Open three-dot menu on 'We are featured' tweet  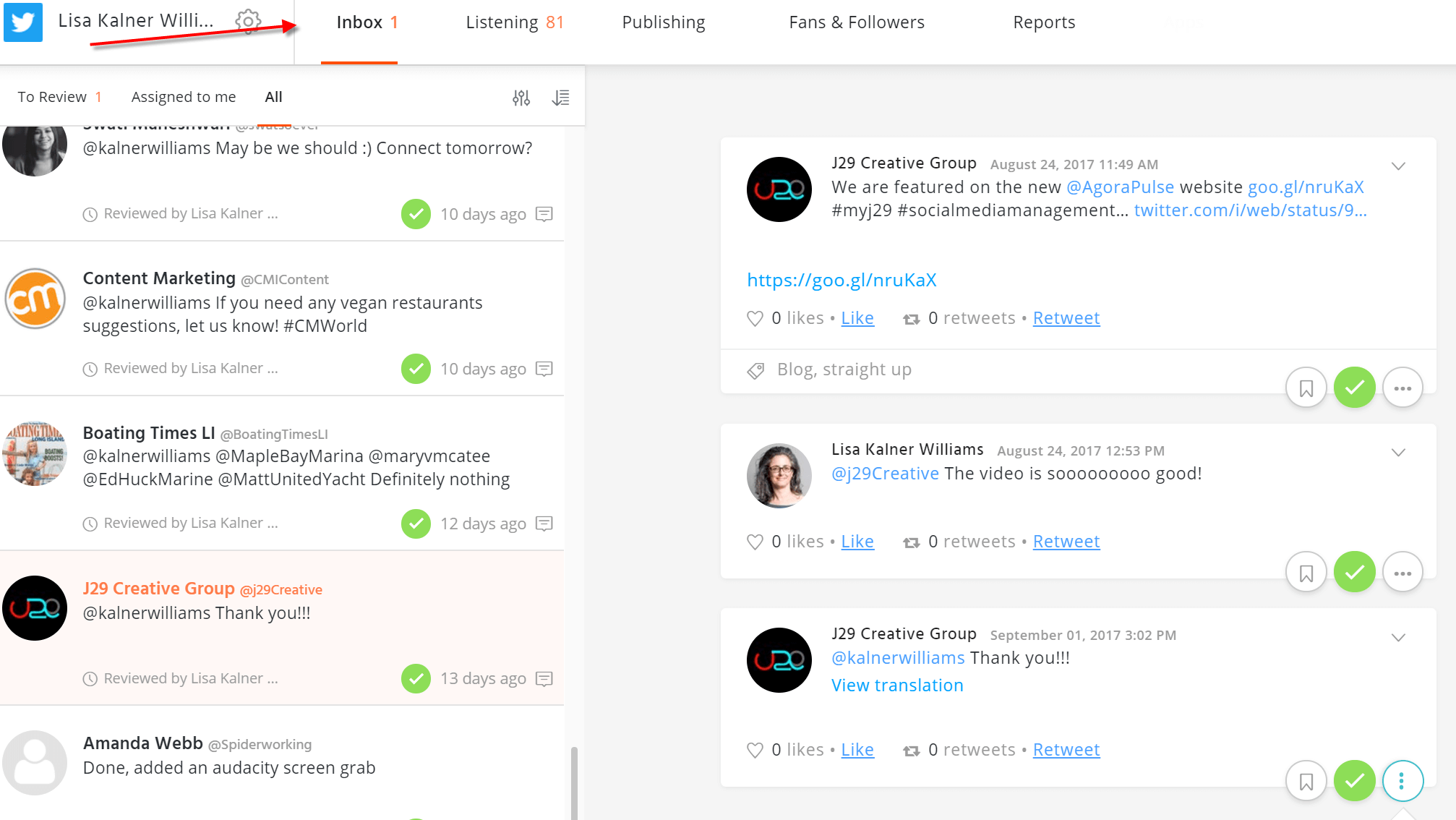pos(1403,388)
